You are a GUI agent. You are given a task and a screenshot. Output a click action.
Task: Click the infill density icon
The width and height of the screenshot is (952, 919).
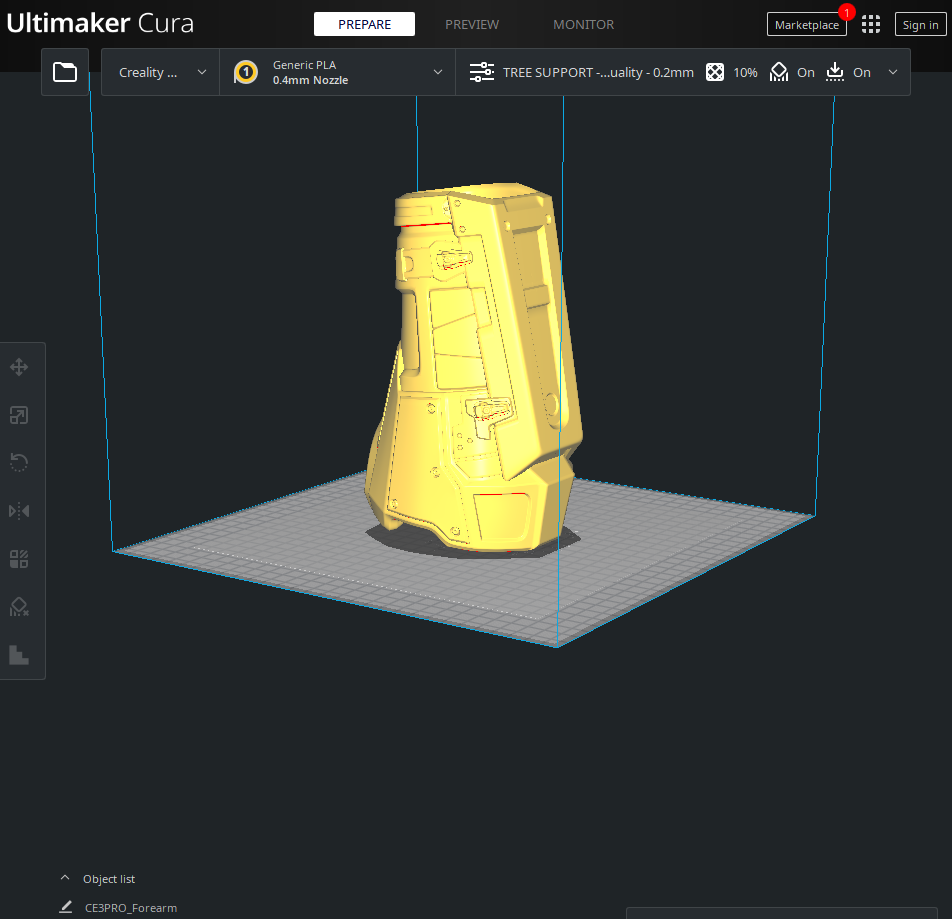pos(715,72)
